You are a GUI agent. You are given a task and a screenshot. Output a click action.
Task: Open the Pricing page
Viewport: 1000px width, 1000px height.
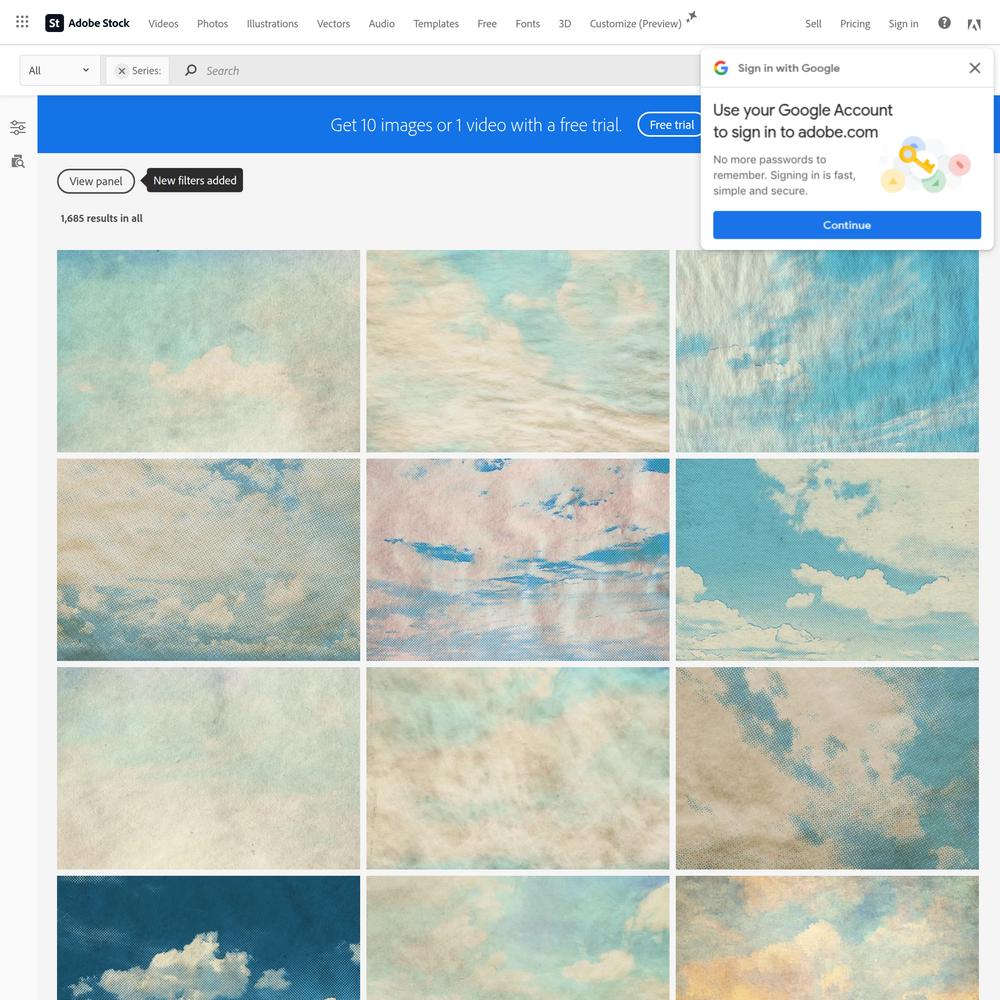pyautogui.click(x=855, y=24)
